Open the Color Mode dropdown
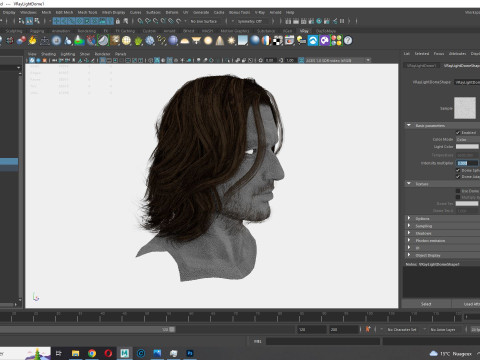 pyautogui.click(x=467, y=139)
